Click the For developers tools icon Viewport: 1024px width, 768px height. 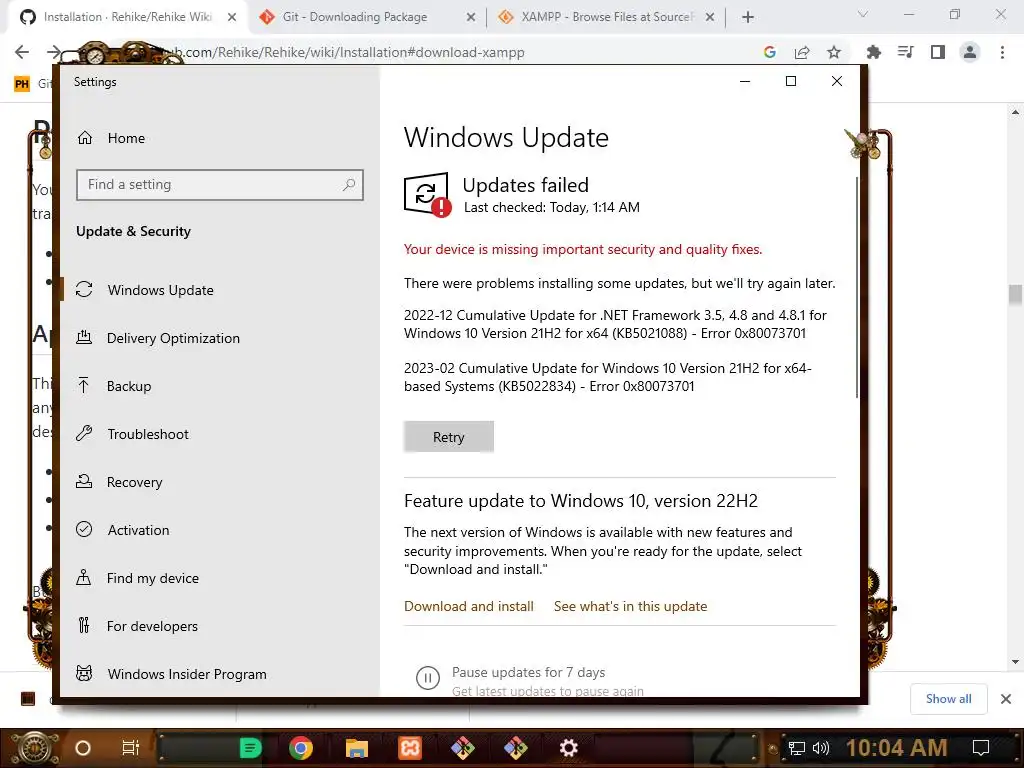(84, 626)
